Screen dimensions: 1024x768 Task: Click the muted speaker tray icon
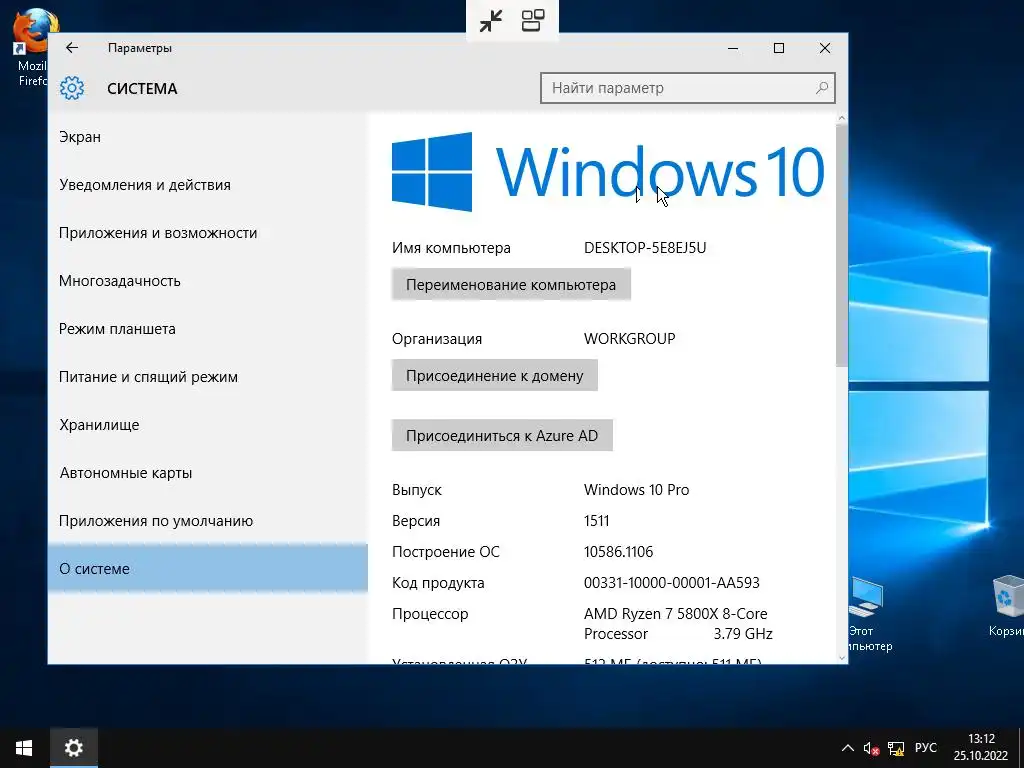(871, 748)
